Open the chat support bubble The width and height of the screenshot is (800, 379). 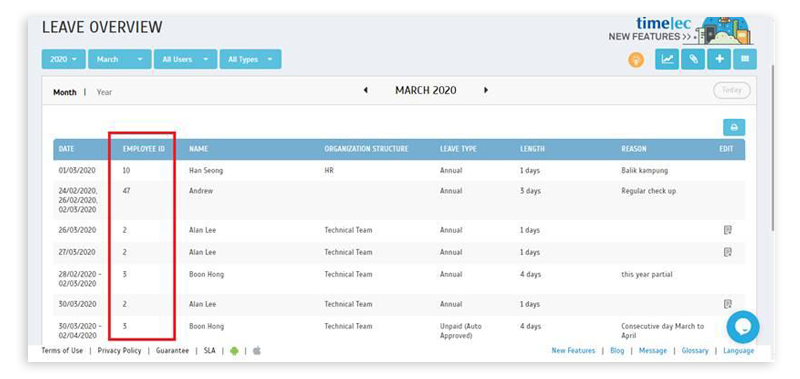click(x=743, y=327)
